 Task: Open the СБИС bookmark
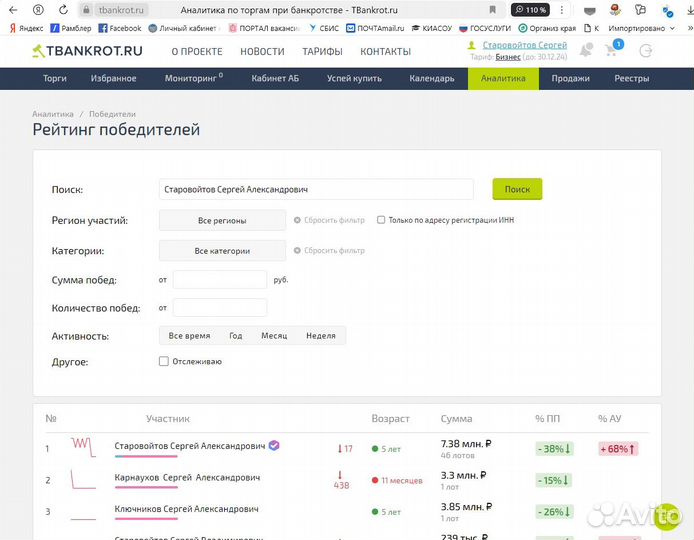click(x=324, y=28)
